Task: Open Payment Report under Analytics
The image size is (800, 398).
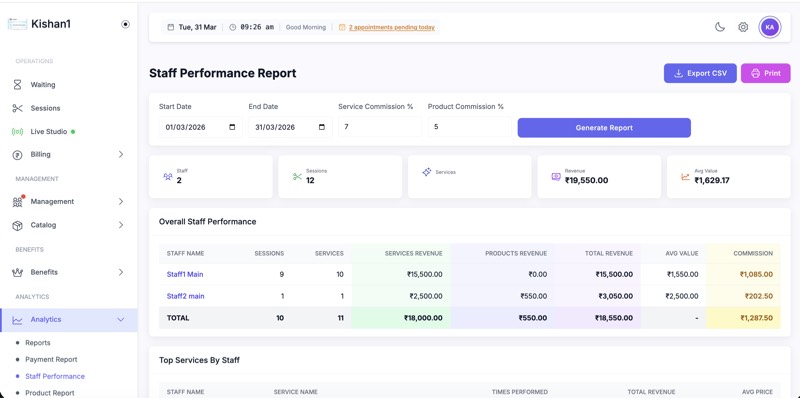Action: click(52, 360)
